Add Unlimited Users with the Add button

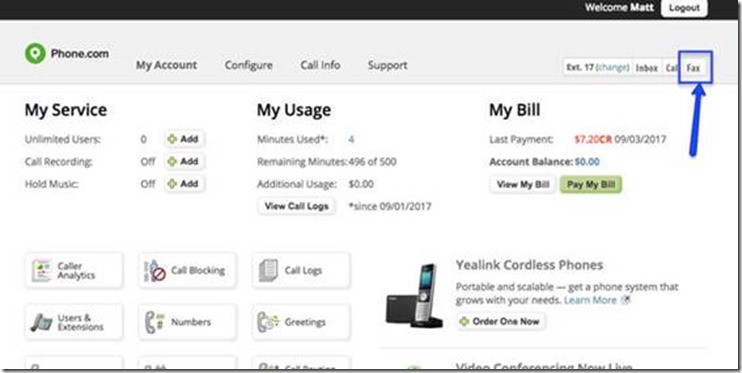[184, 139]
